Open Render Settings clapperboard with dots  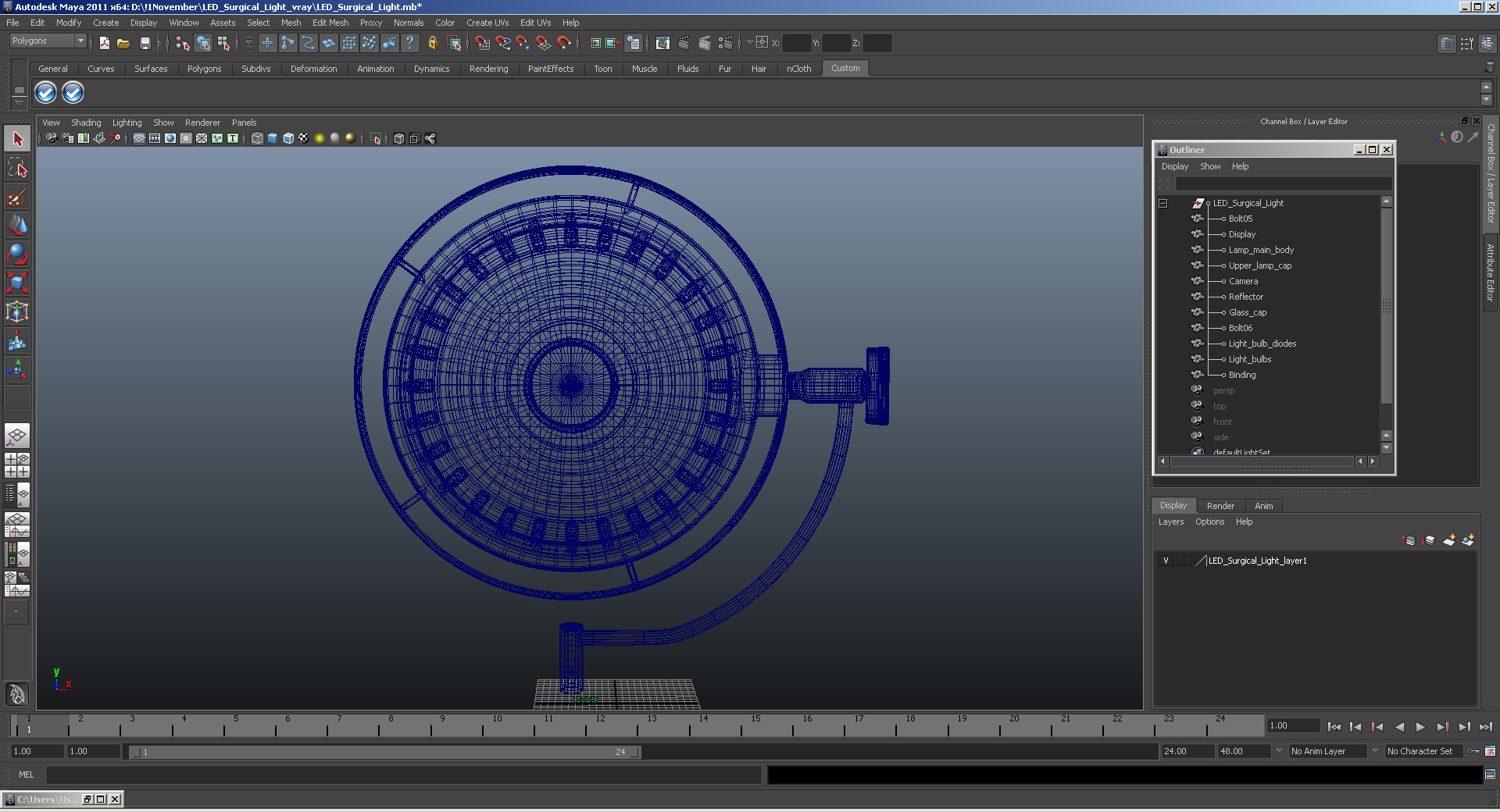725,43
